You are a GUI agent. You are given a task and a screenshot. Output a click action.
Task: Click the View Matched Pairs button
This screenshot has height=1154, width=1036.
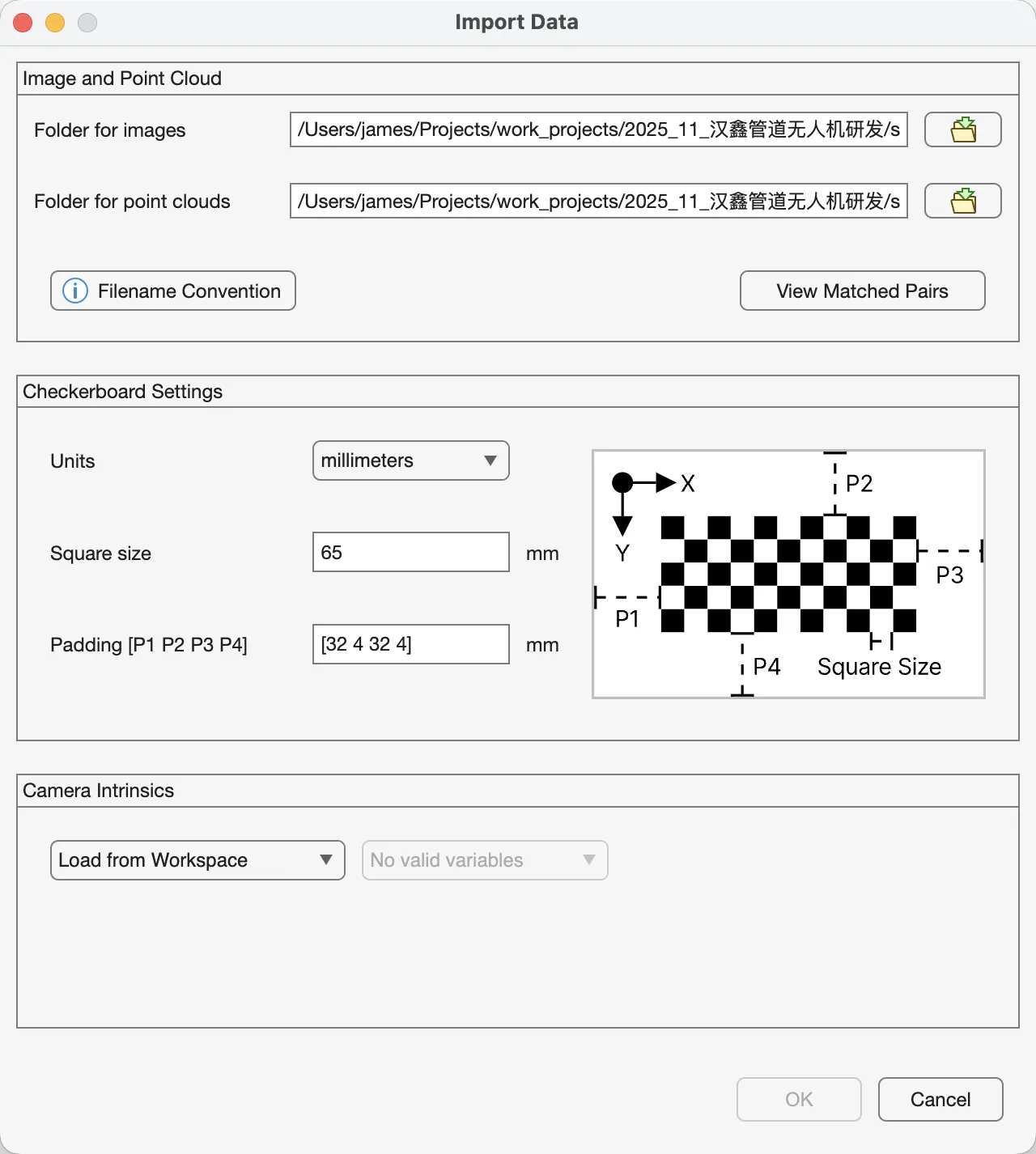coord(861,291)
